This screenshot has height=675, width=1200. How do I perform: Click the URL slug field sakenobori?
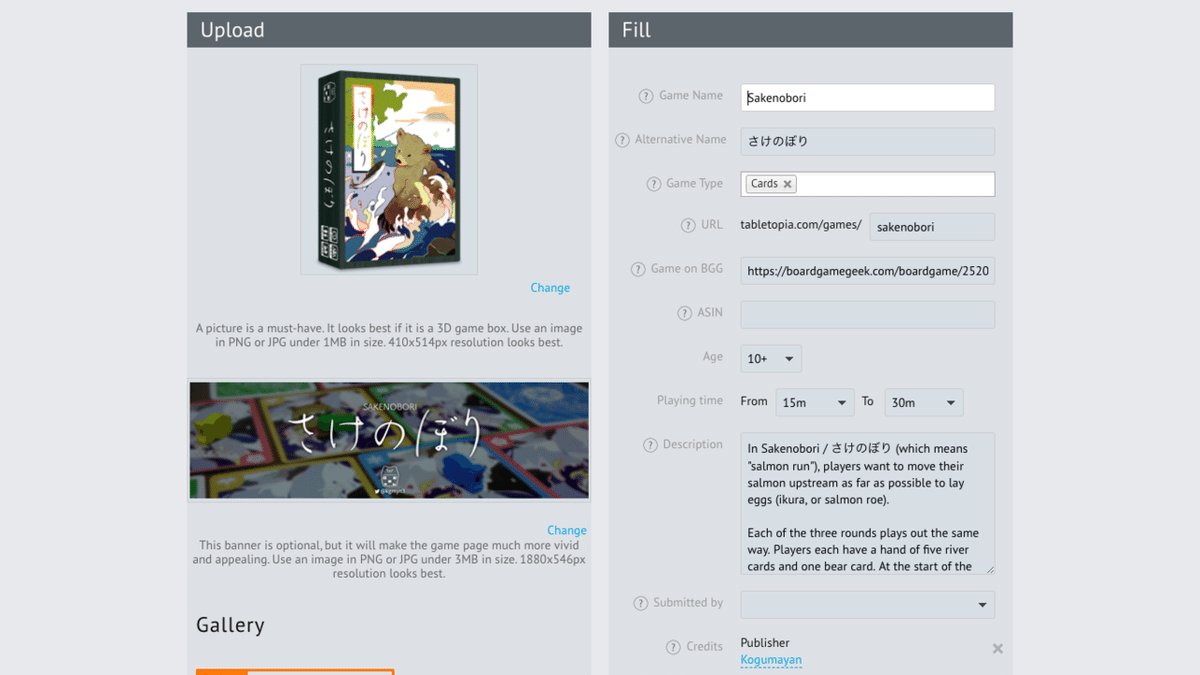932,227
